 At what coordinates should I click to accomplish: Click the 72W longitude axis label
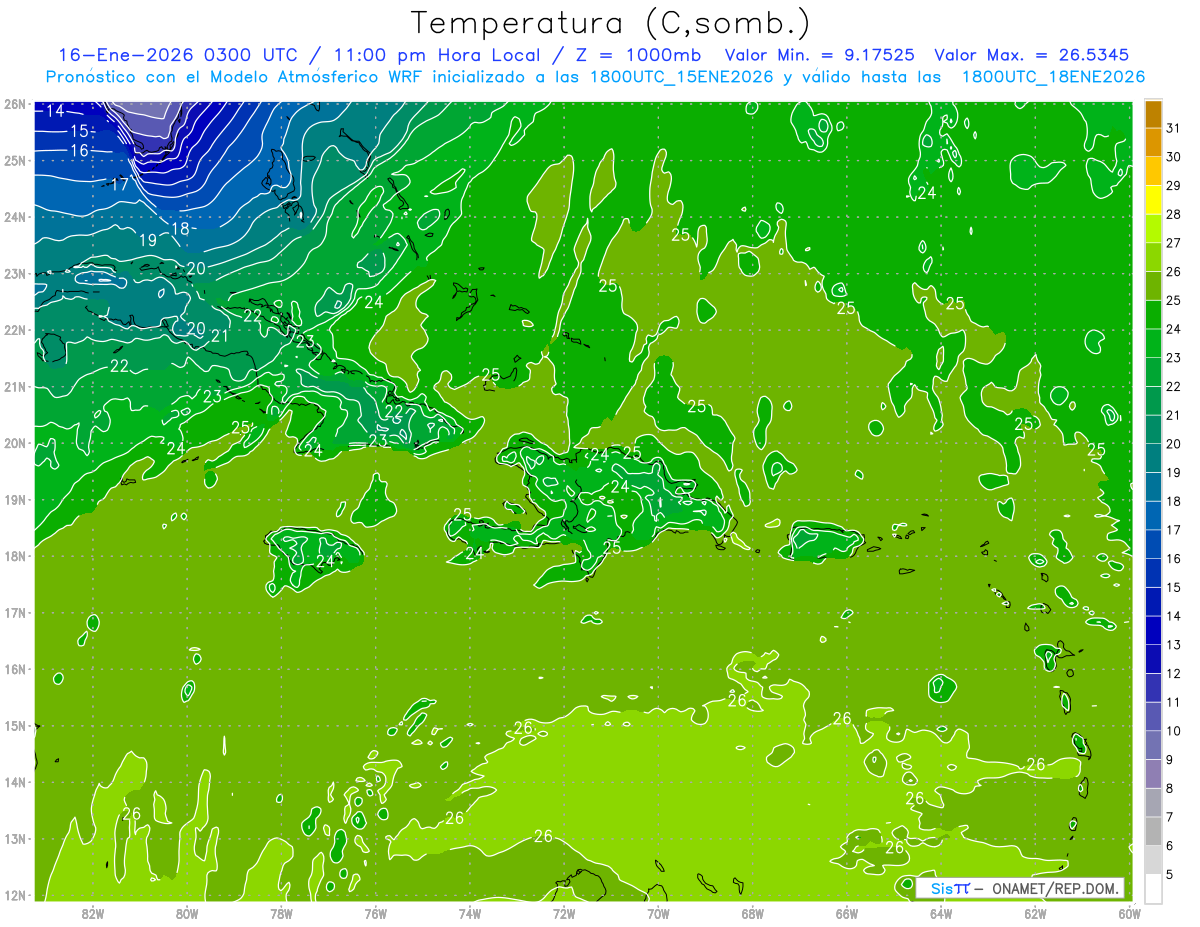pyautogui.click(x=564, y=914)
